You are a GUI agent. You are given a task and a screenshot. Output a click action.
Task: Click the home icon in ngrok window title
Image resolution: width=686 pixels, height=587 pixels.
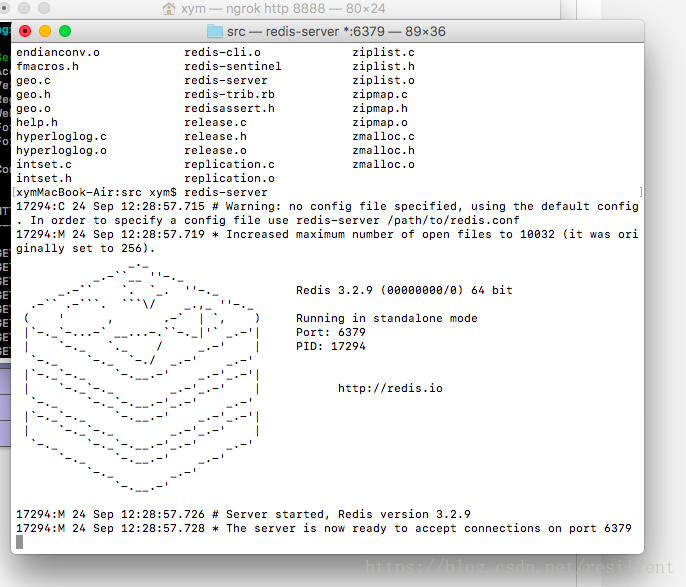tap(169, 8)
